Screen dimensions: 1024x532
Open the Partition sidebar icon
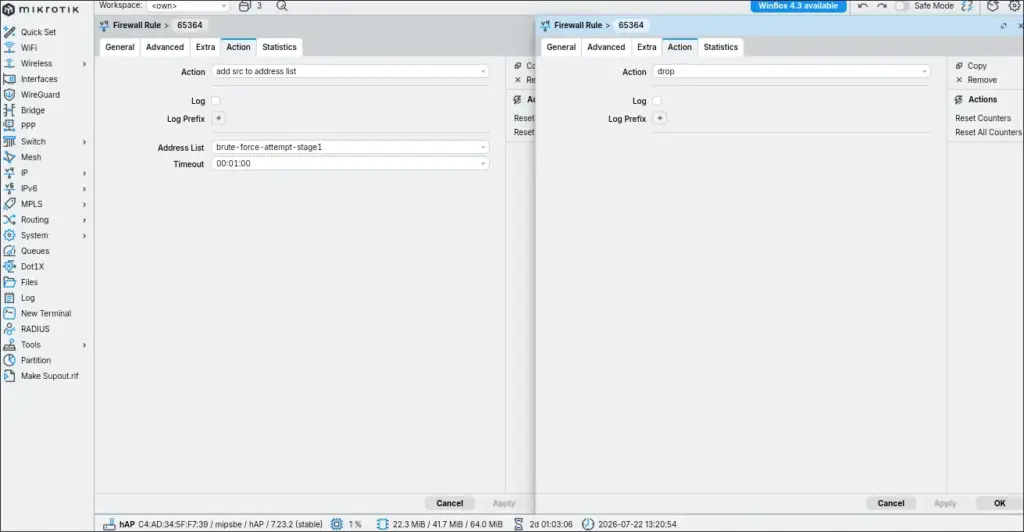10,361
